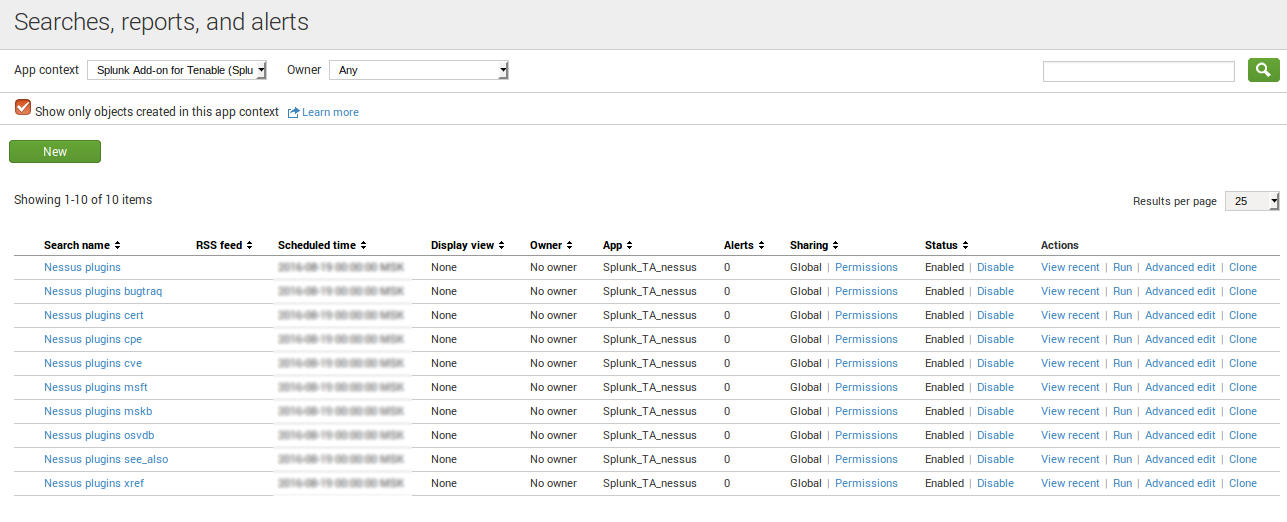Run the Nessus plugins search
The height and width of the screenshot is (522, 1287).
[x=1122, y=268]
